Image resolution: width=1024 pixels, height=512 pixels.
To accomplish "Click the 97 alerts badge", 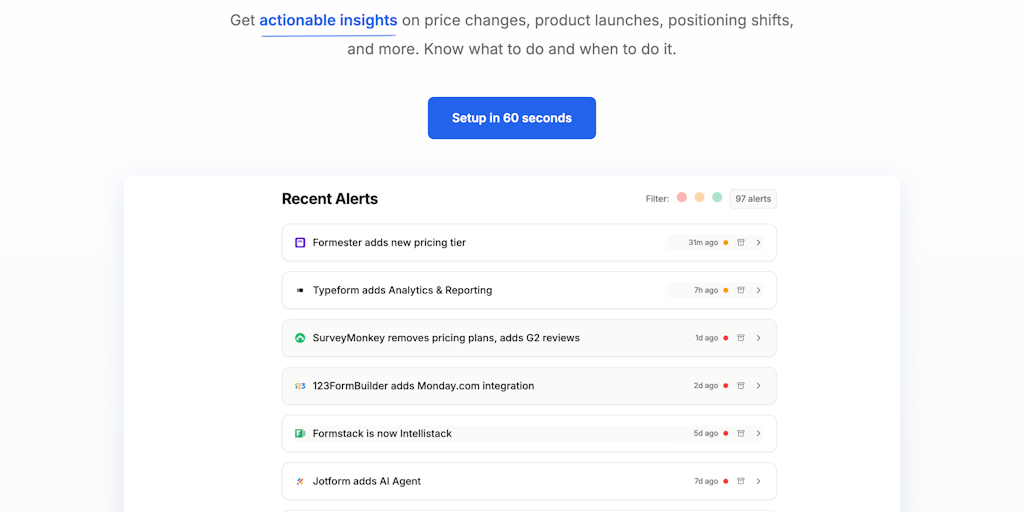I will (x=753, y=198).
